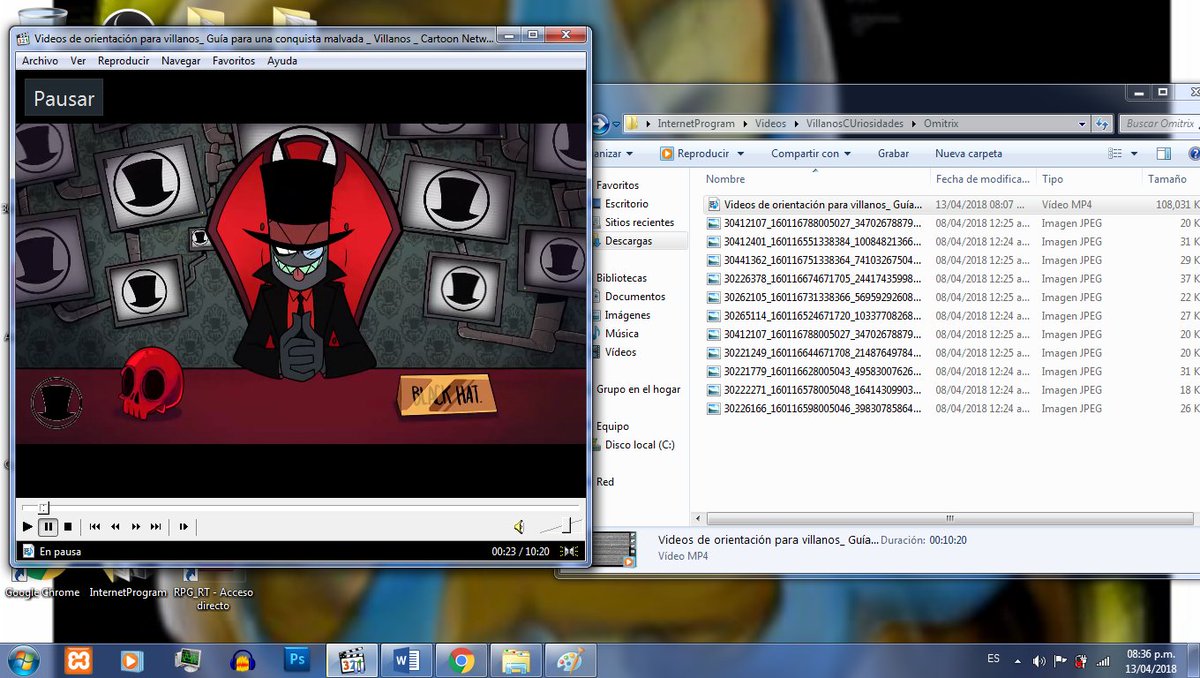Click the frame step button in the player

pos(184,526)
